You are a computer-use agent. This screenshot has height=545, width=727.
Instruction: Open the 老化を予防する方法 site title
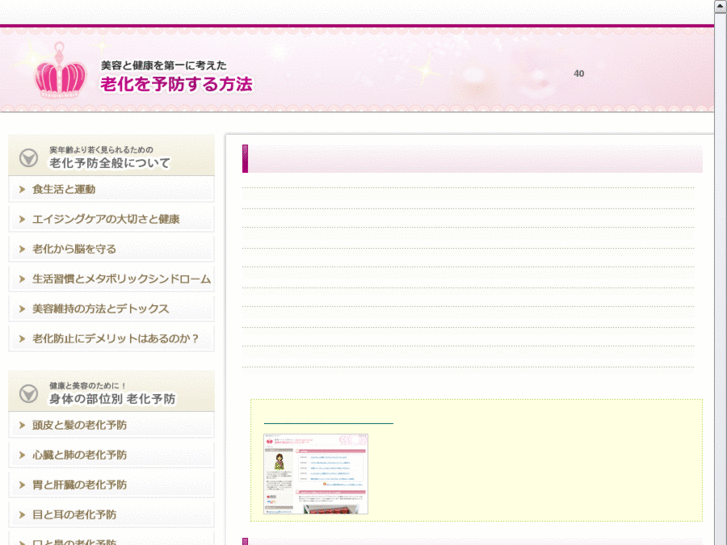coord(176,84)
